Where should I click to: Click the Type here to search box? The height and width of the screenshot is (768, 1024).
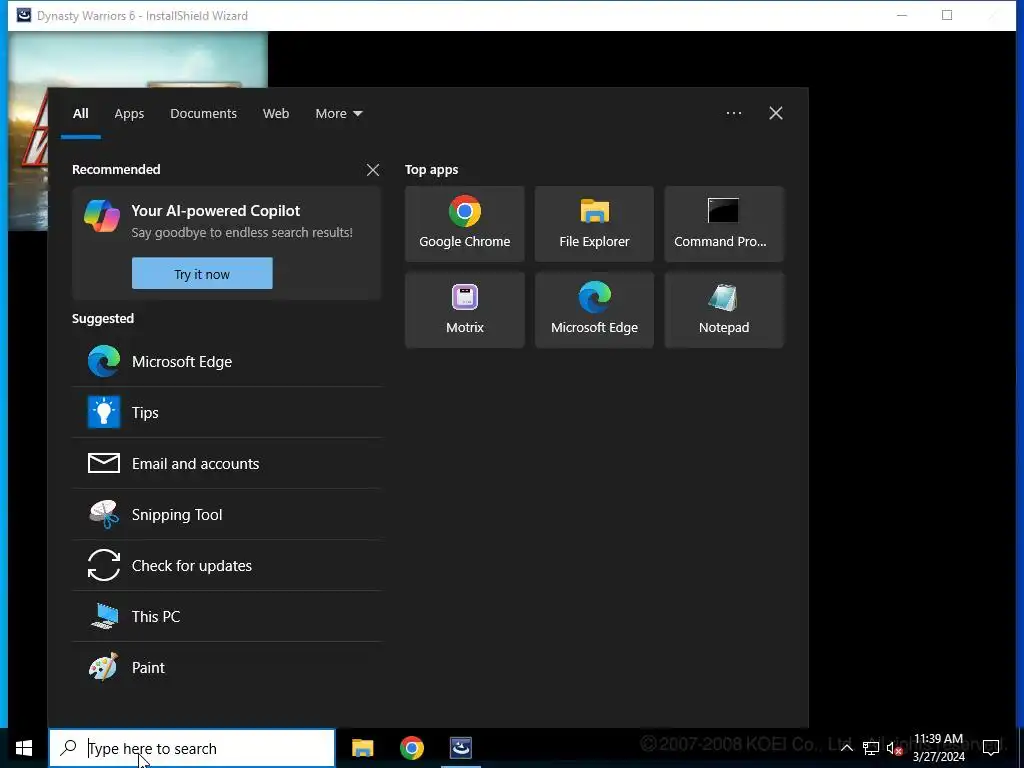(192, 748)
